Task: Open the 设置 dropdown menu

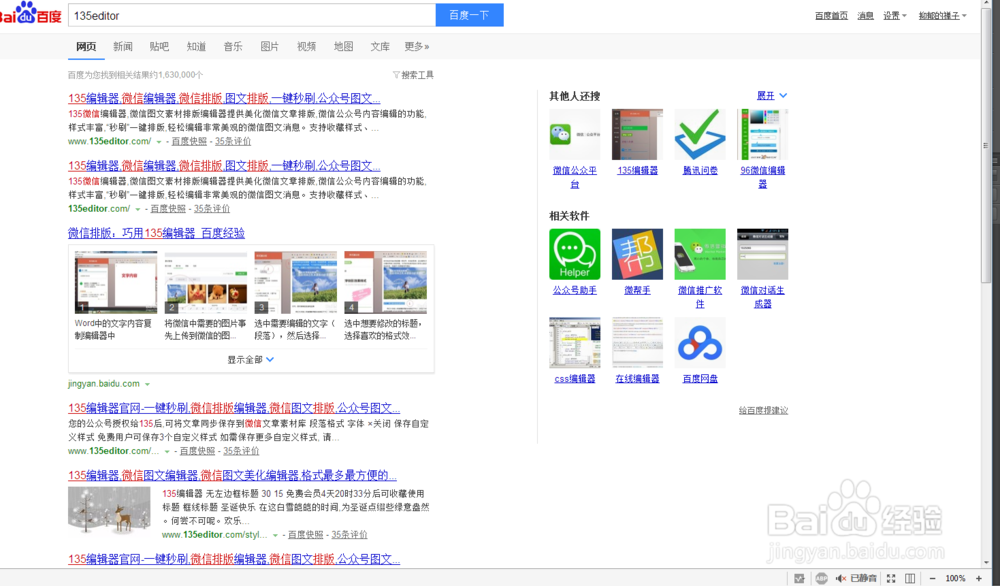Action: tap(894, 16)
